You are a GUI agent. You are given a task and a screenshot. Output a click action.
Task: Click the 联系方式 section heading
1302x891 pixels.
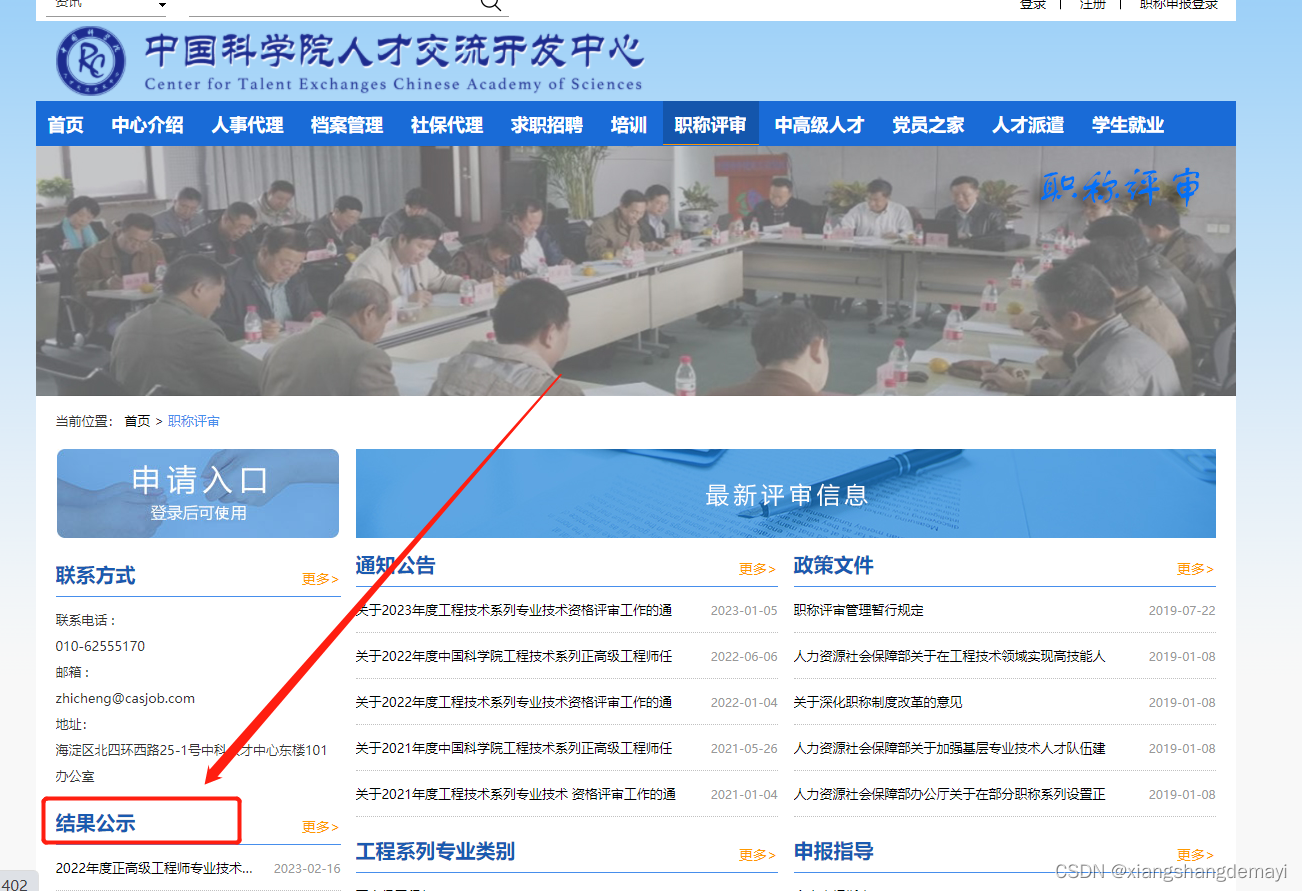[96, 575]
